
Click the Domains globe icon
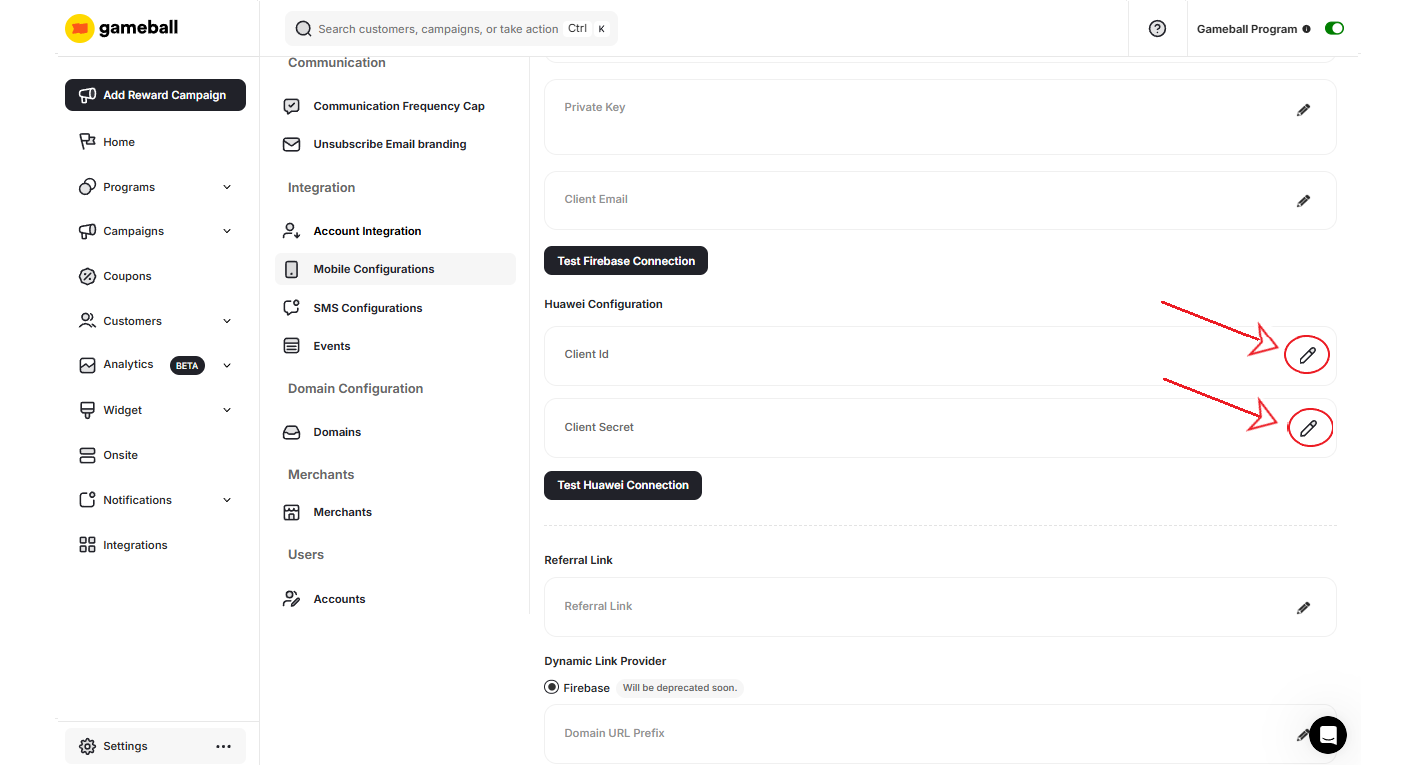[291, 431]
